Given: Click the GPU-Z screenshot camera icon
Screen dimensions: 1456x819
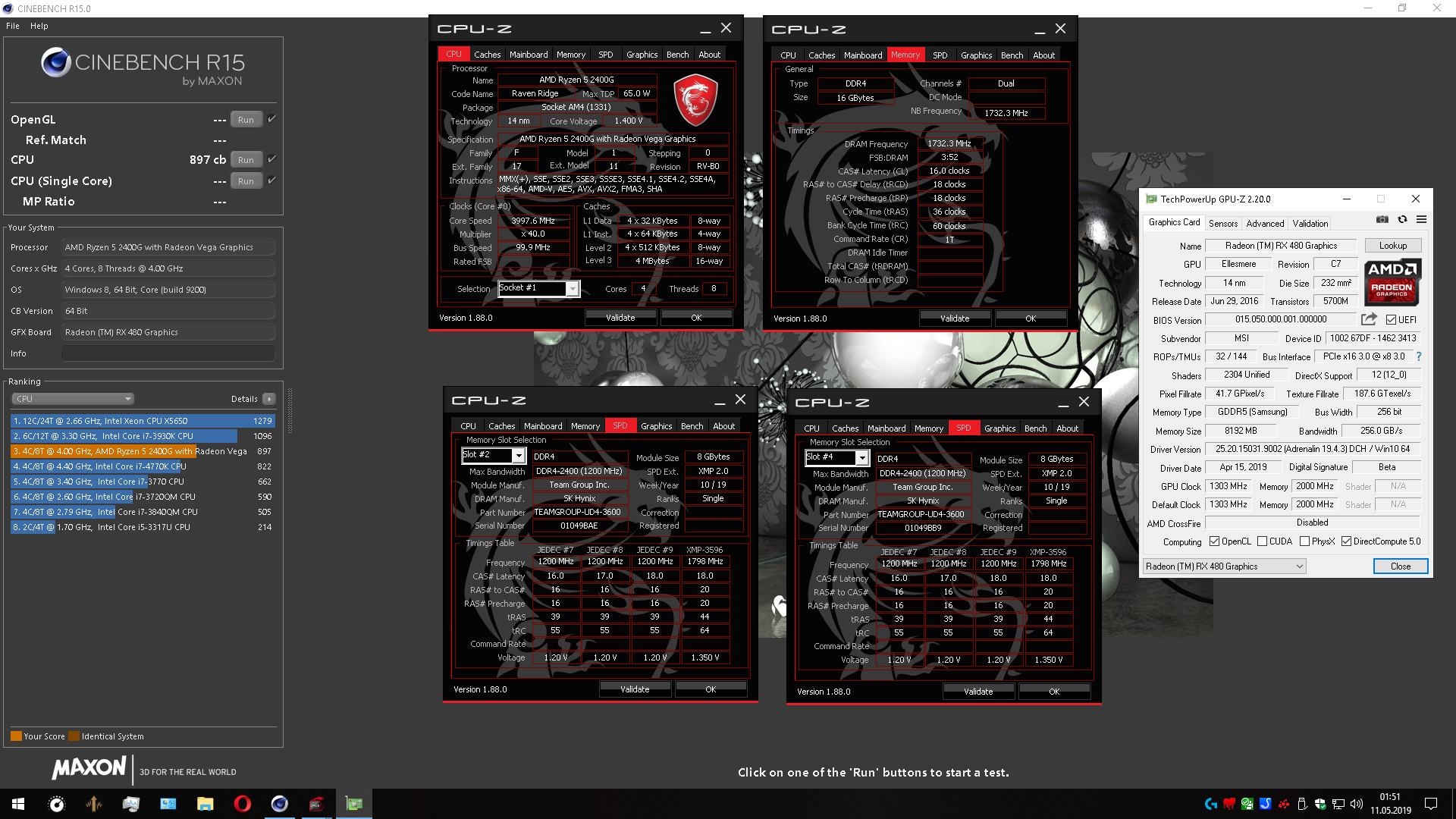Looking at the screenshot, I should [x=1382, y=220].
